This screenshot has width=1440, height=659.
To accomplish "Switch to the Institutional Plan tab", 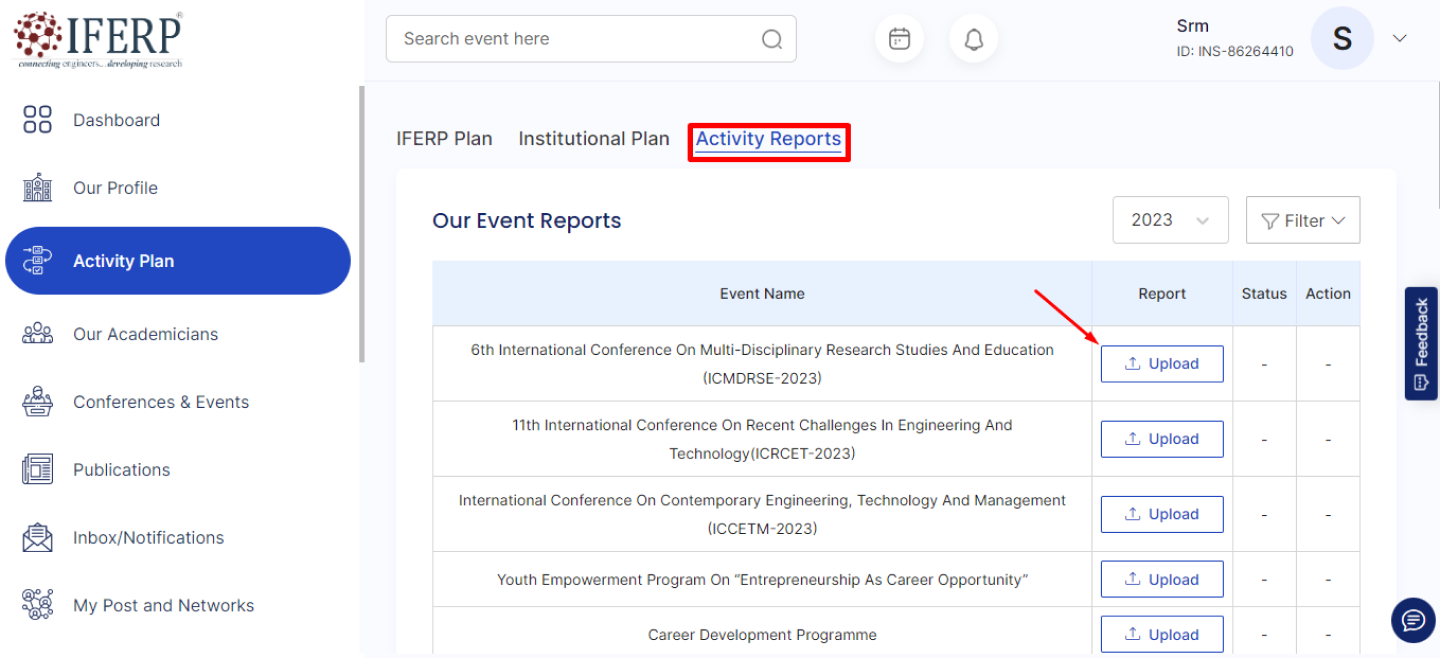I will tap(593, 139).
